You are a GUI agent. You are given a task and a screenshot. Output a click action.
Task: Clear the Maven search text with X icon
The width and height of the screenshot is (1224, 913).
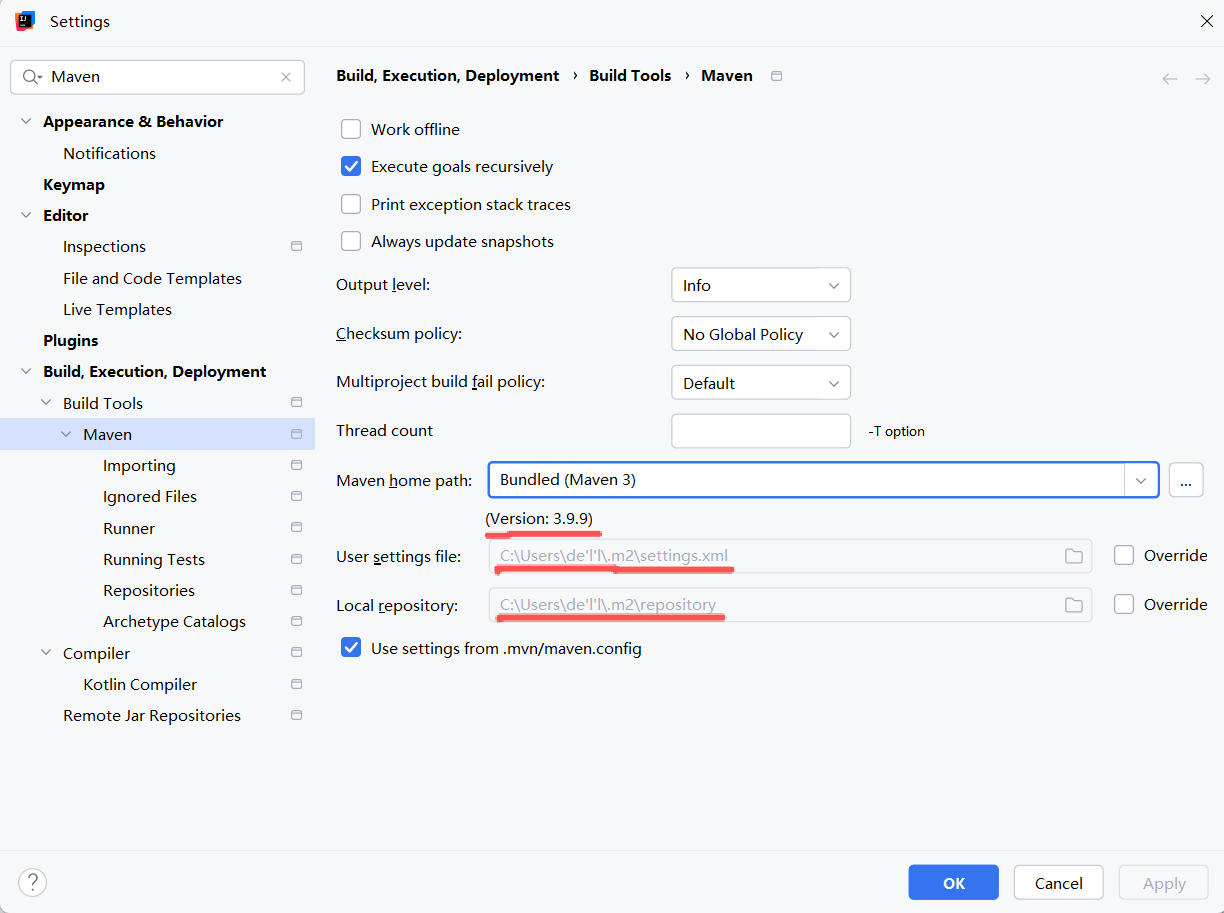(286, 77)
